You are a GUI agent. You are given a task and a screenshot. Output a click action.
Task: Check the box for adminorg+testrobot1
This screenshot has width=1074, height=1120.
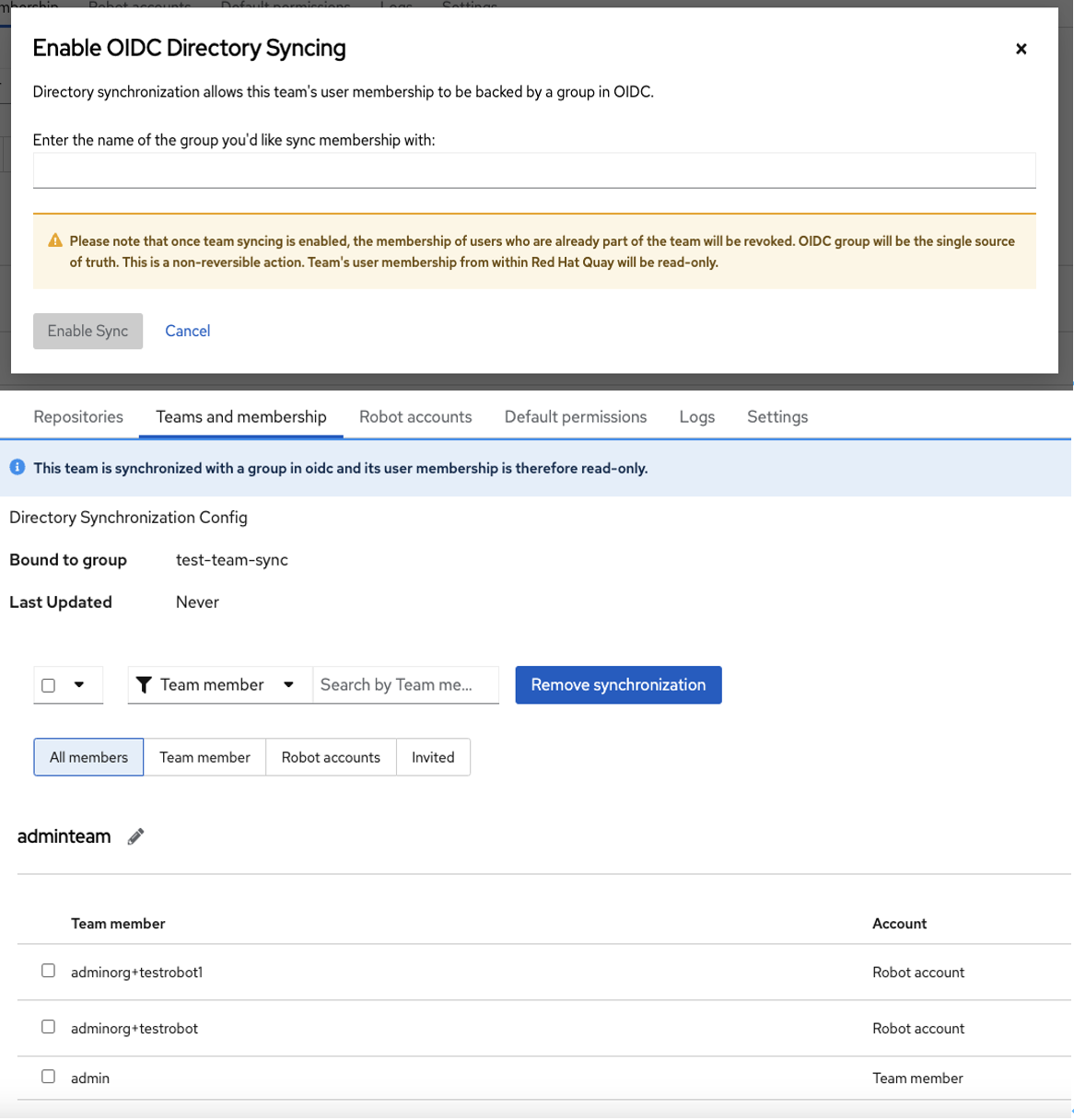coord(49,971)
